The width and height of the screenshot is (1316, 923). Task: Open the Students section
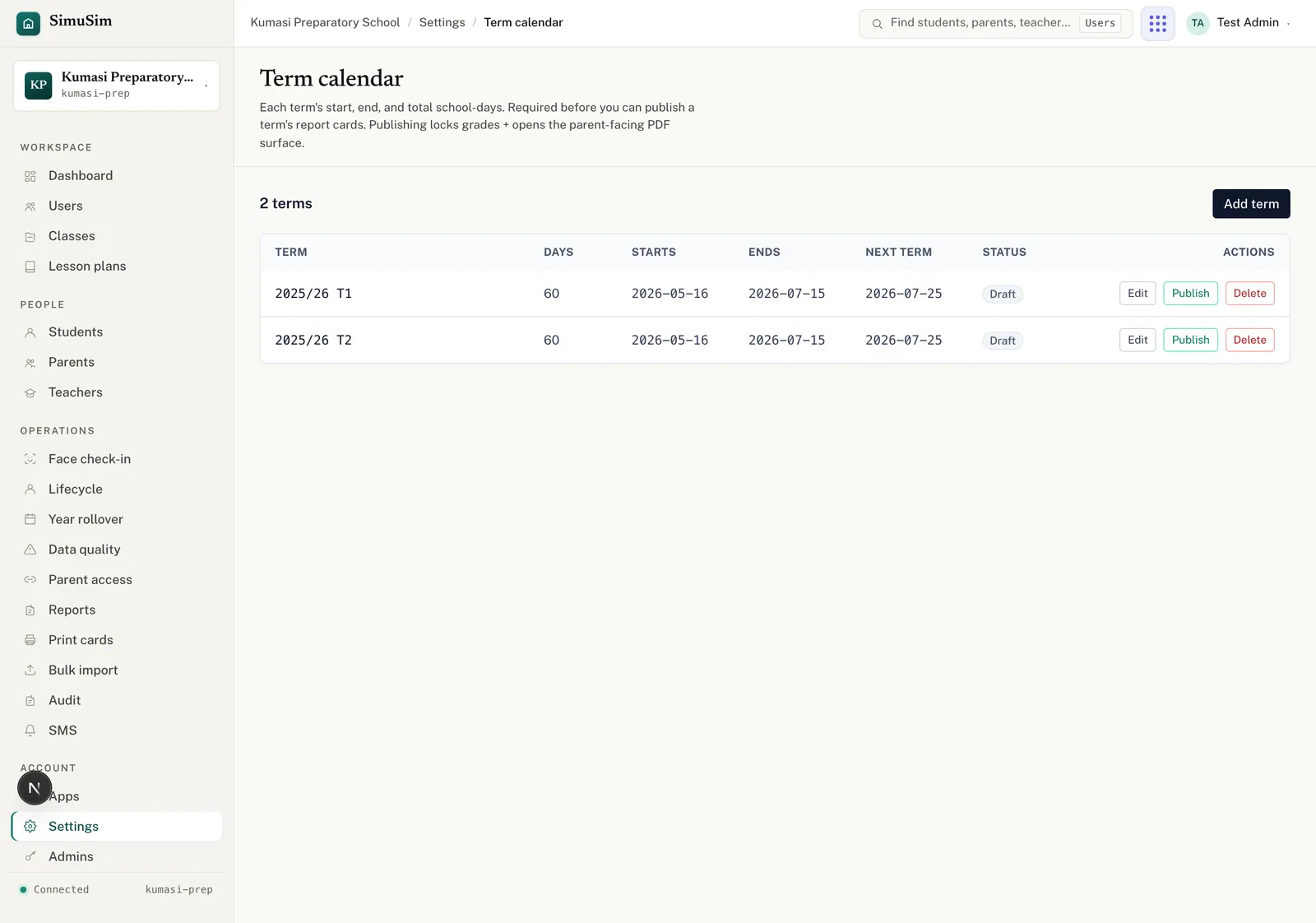pos(117,332)
